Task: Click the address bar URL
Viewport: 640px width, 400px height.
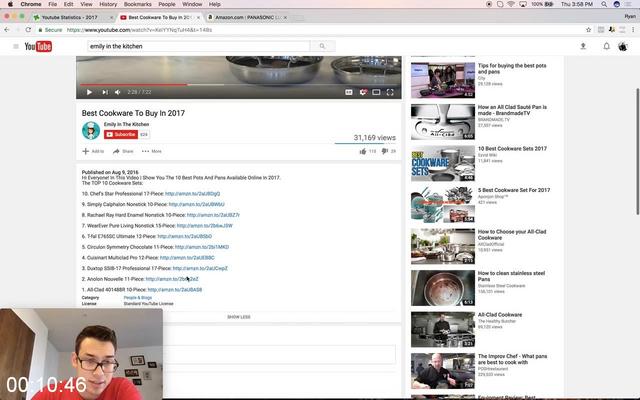Action: [139, 30]
